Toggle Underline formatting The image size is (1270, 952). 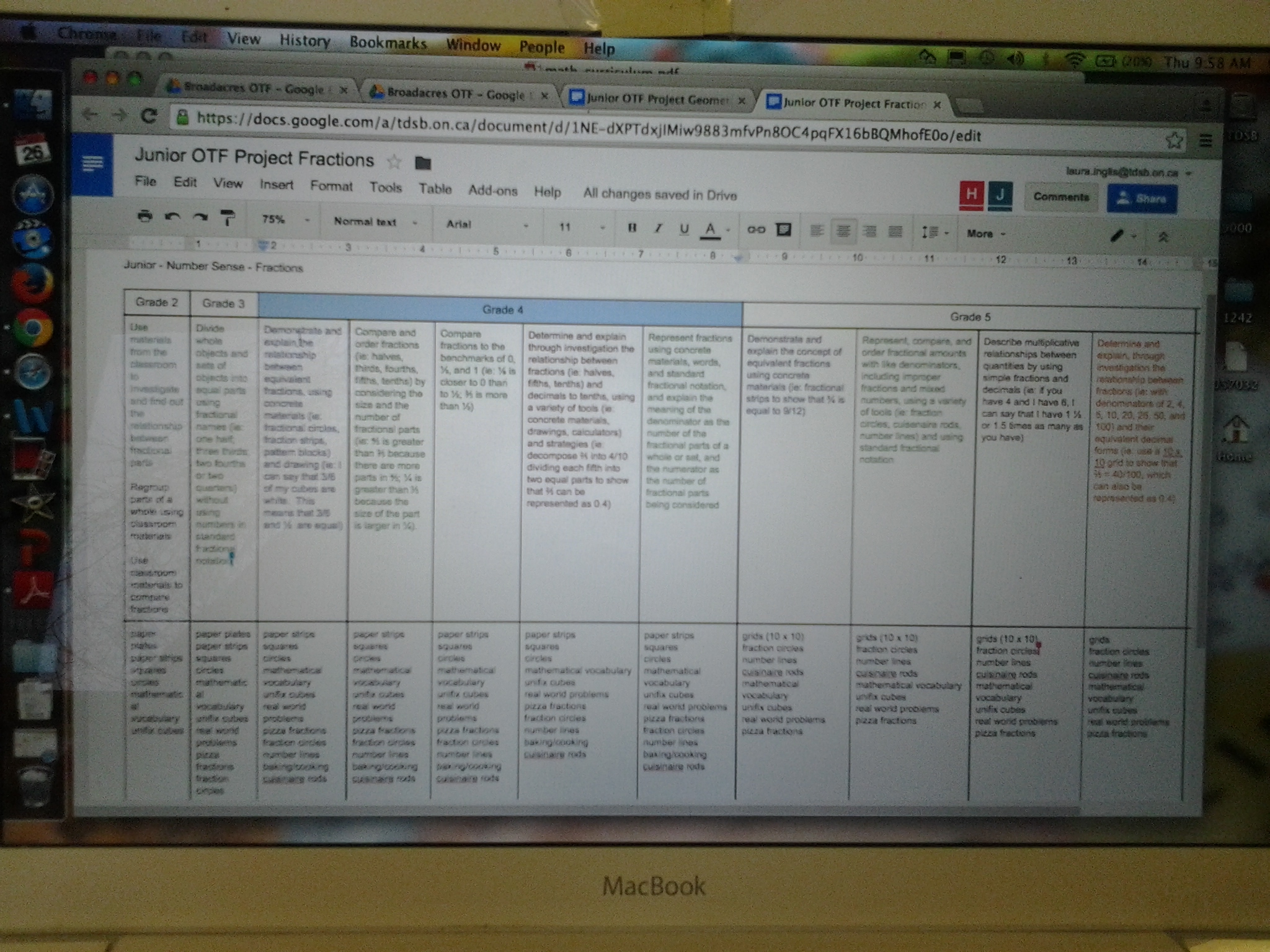(x=684, y=229)
